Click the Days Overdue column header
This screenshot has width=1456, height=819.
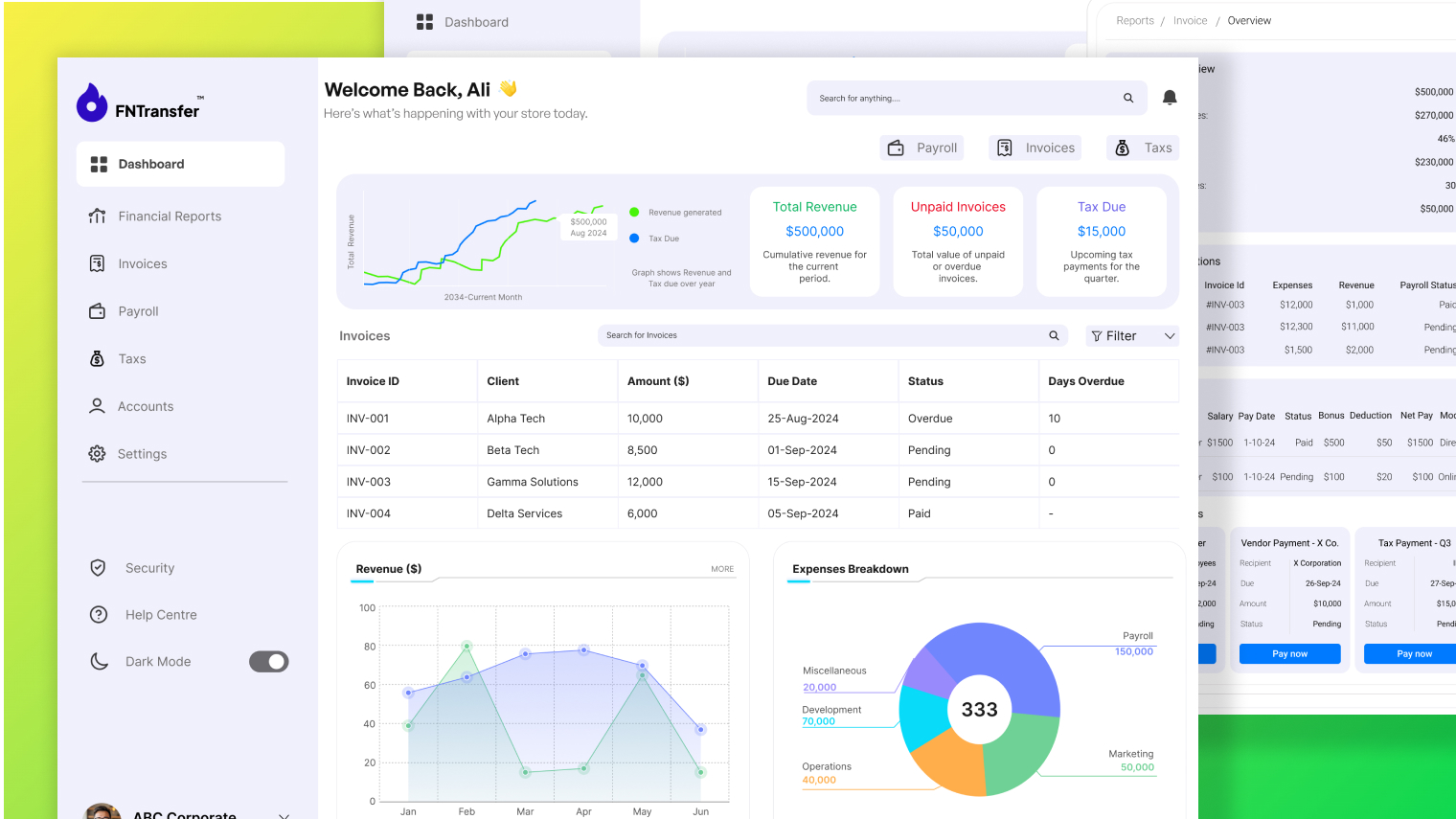1086,381
